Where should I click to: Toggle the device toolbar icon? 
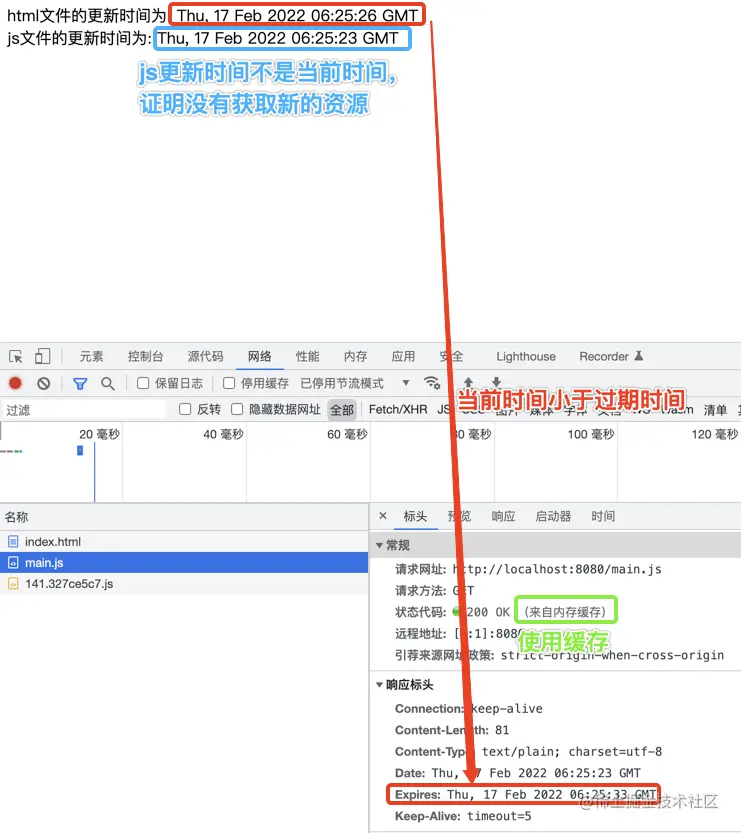pos(42,356)
